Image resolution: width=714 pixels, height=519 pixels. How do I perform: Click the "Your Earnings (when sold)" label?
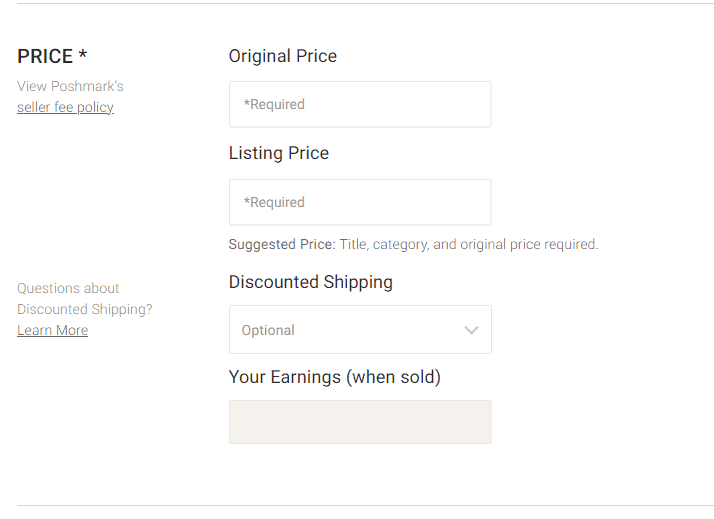[x=335, y=377]
